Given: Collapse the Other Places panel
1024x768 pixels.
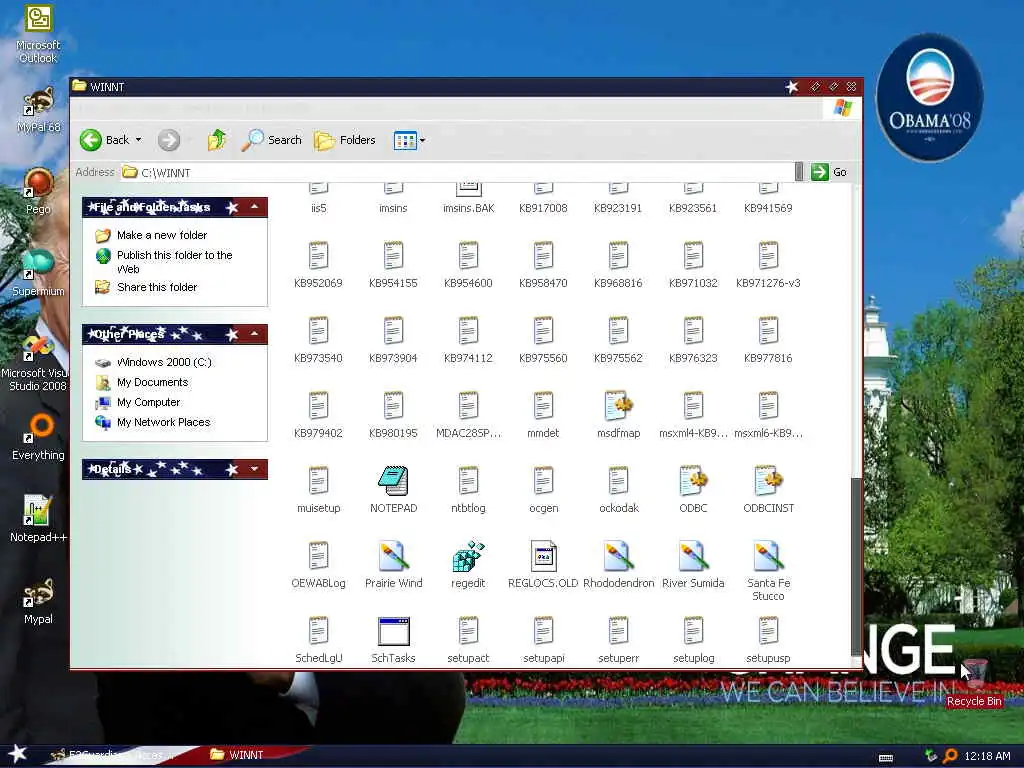Looking at the screenshot, I should 255,334.
